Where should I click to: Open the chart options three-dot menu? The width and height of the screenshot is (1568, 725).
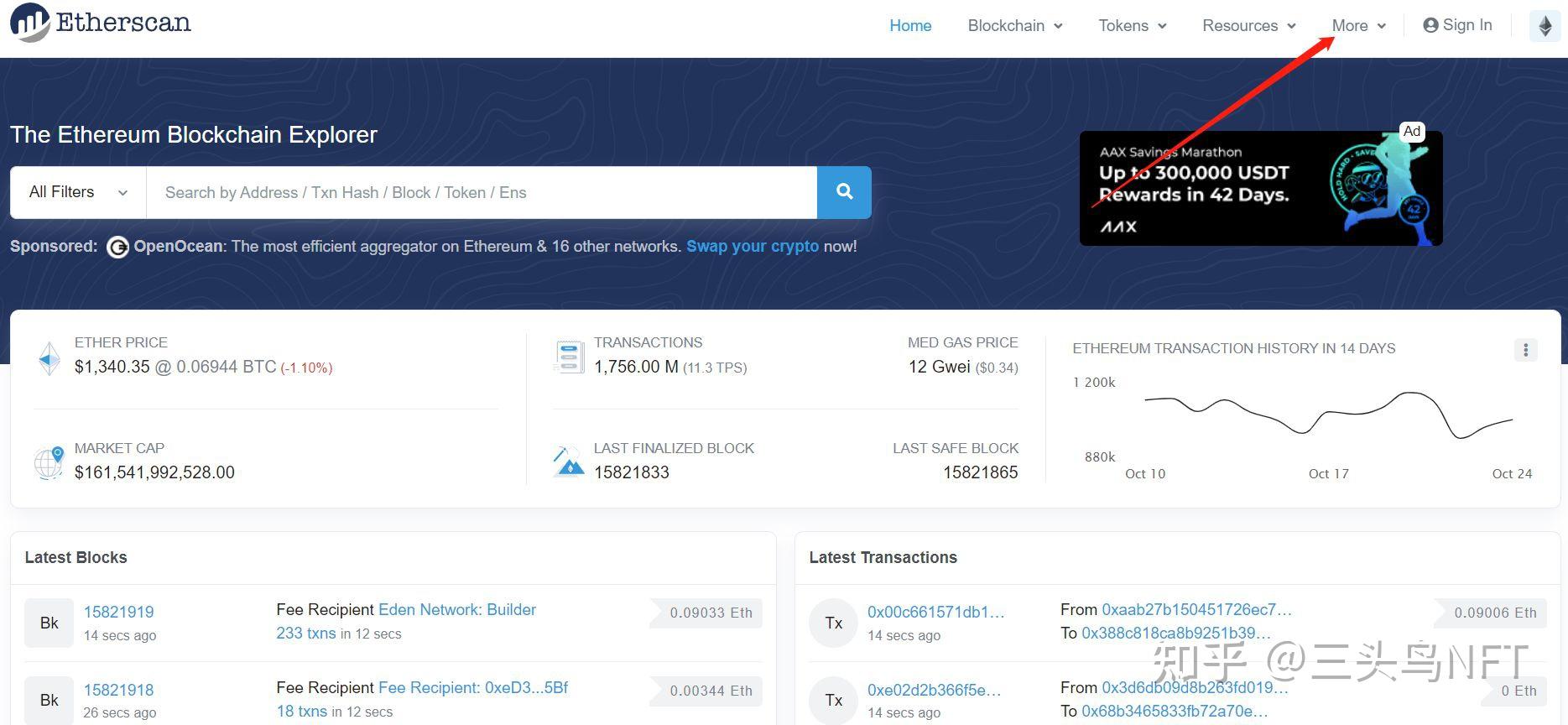pos(1525,350)
